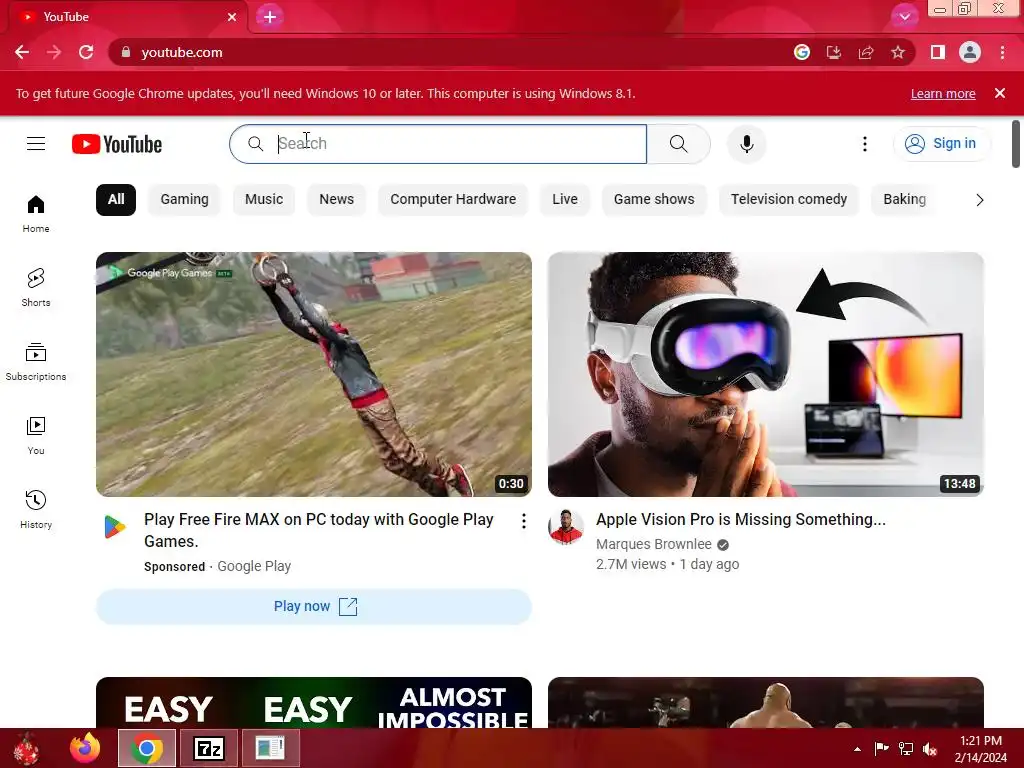Open the You section in sidebar
This screenshot has height=768, width=1024.
click(36, 435)
